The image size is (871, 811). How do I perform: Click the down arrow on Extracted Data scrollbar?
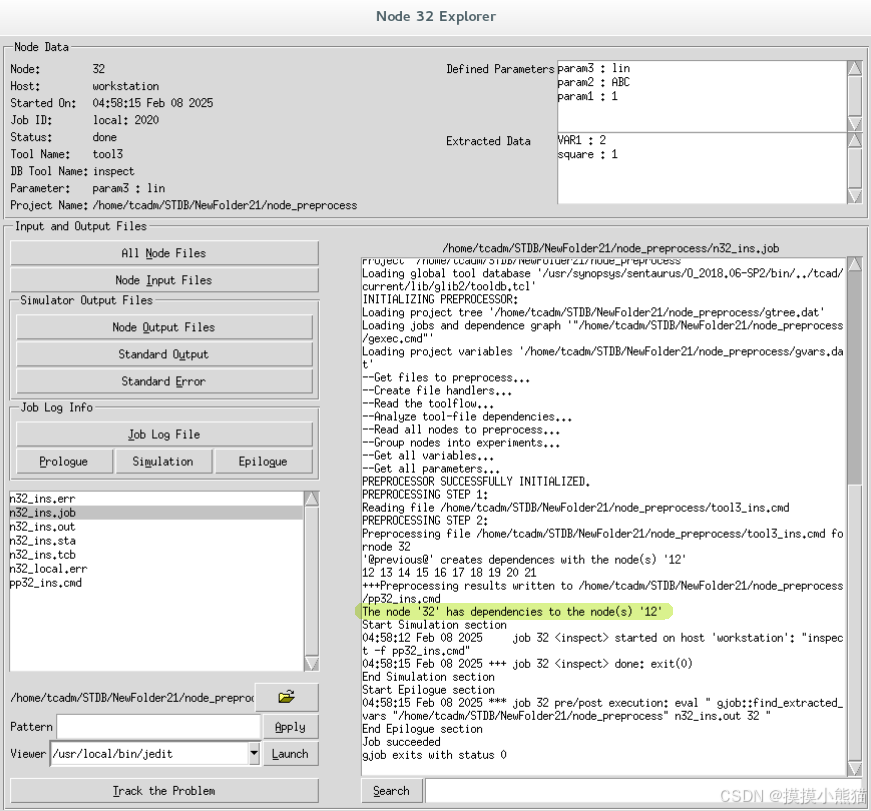(x=855, y=197)
